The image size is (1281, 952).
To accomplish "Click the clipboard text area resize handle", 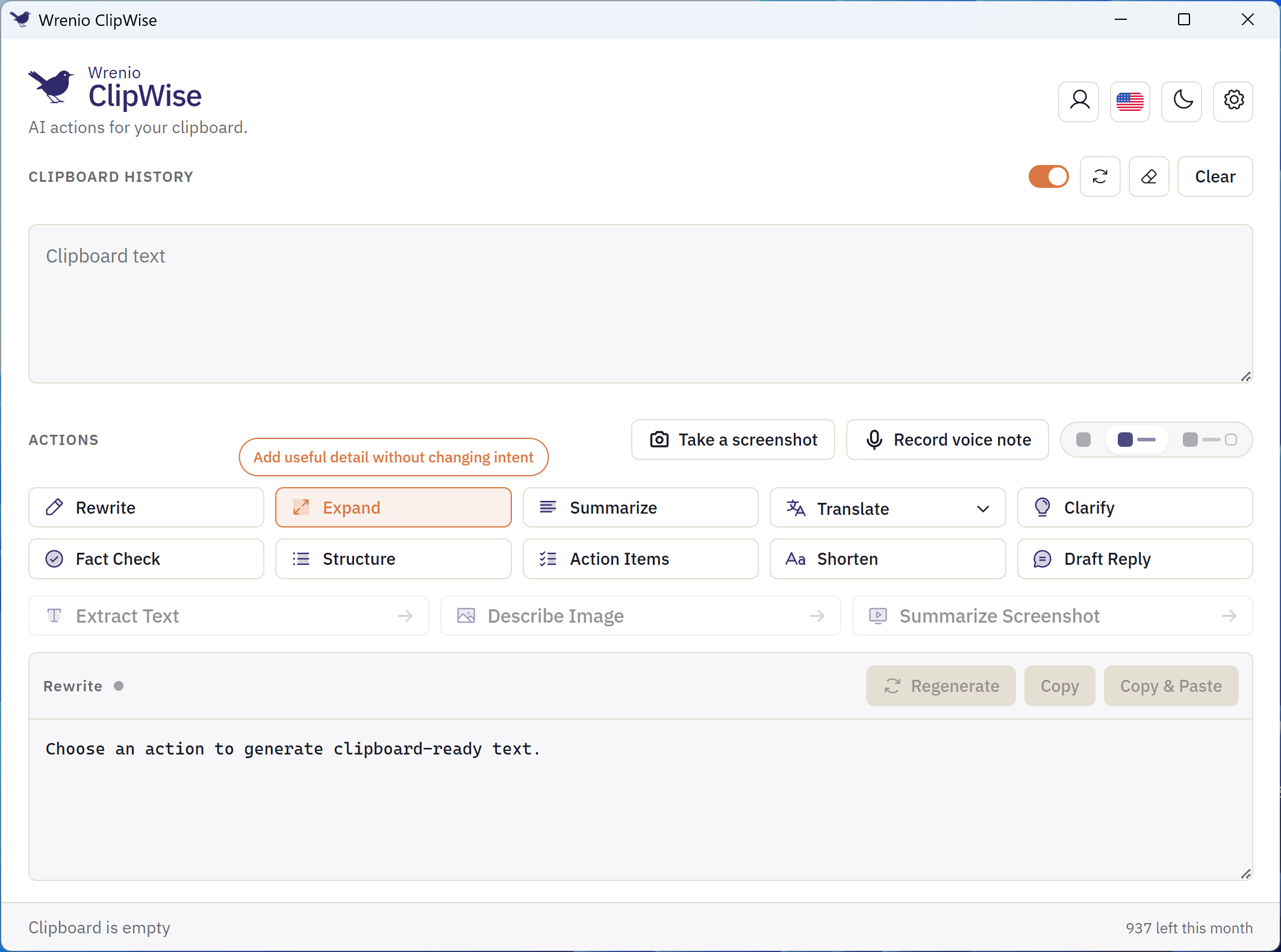I will (1246, 376).
